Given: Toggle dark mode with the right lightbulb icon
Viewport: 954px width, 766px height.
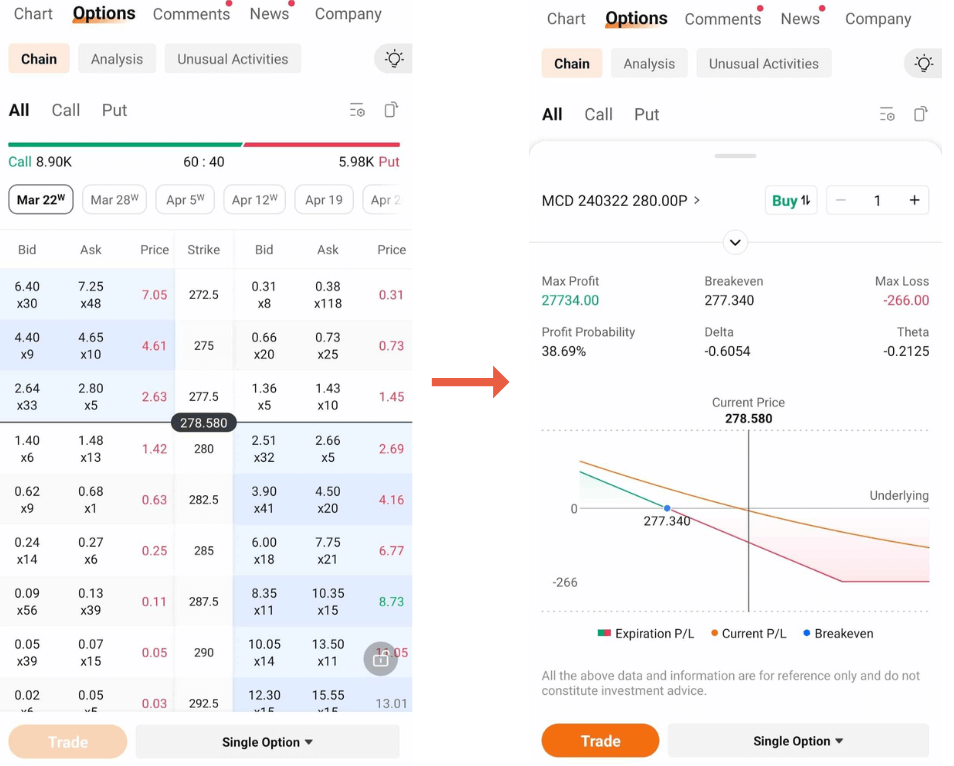Looking at the screenshot, I should [923, 63].
